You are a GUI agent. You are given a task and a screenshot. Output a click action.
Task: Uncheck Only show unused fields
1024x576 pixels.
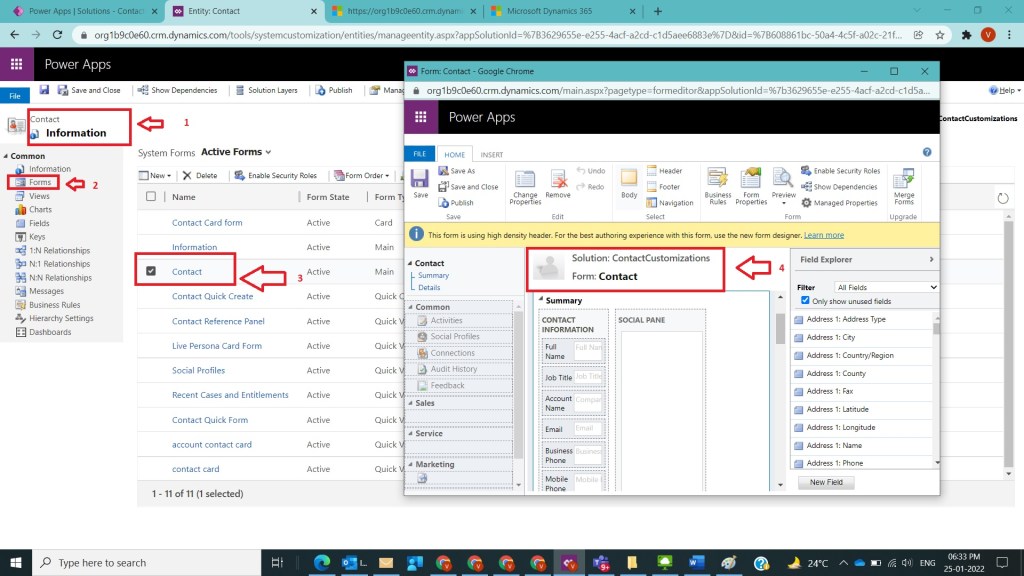point(806,301)
